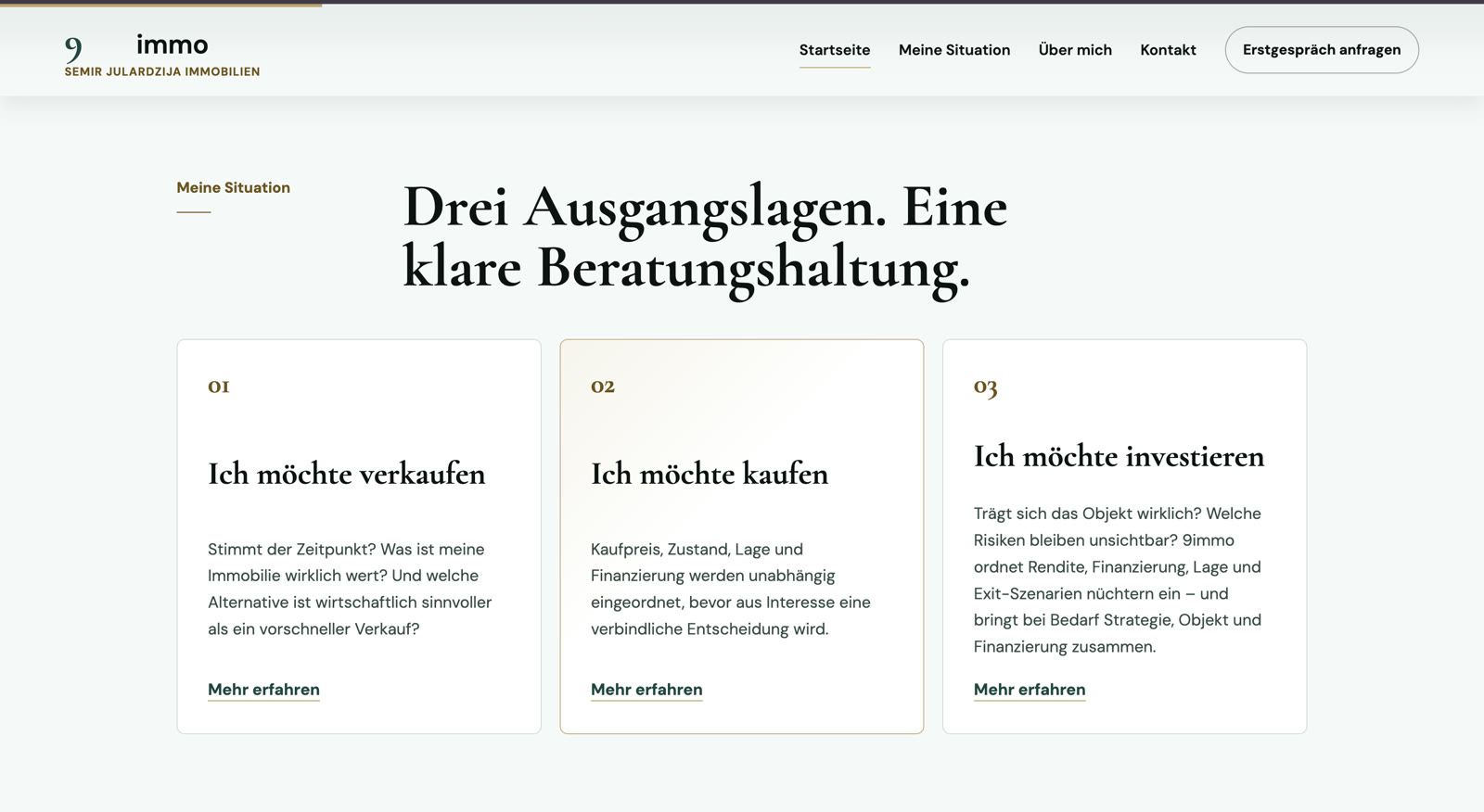This screenshot has height=812, width=1484.
Task: Go to Meine Situation in the navigation
Action: [x=954, y=50]
